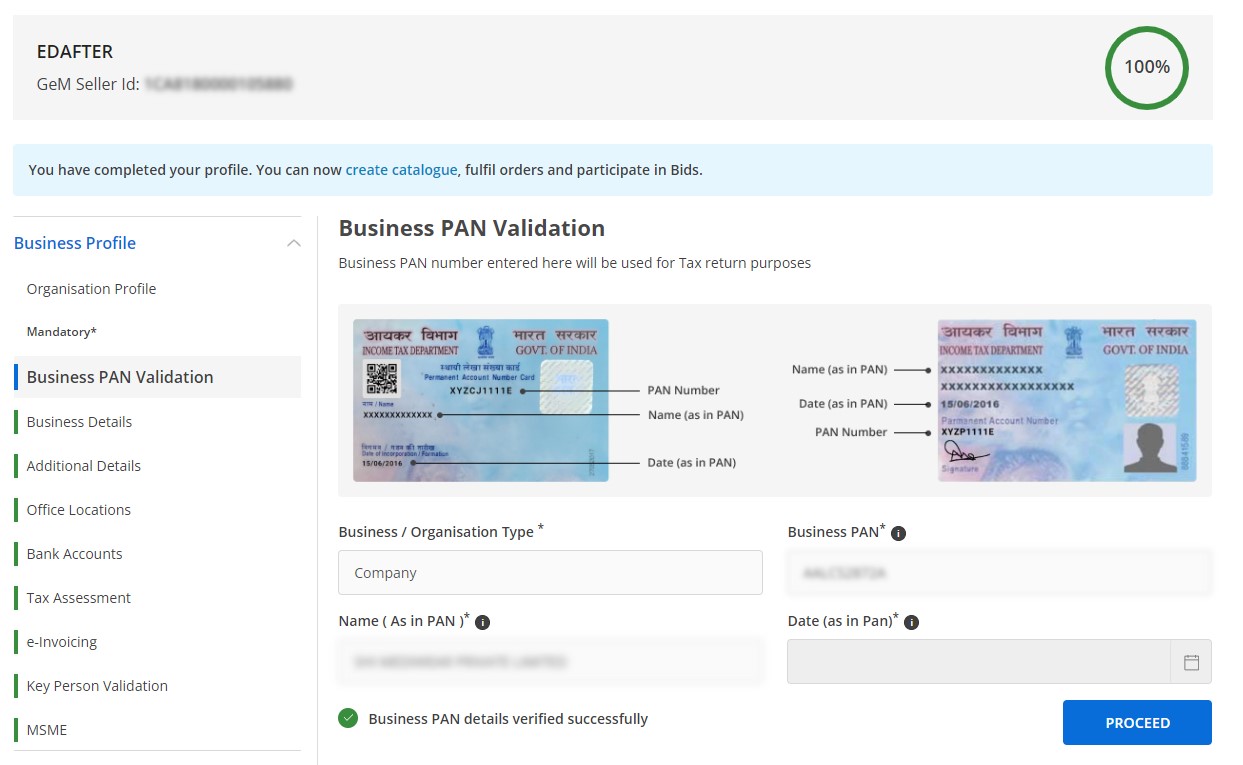Select e-Invoicing from the sidebar

click(x=62, y=641)
